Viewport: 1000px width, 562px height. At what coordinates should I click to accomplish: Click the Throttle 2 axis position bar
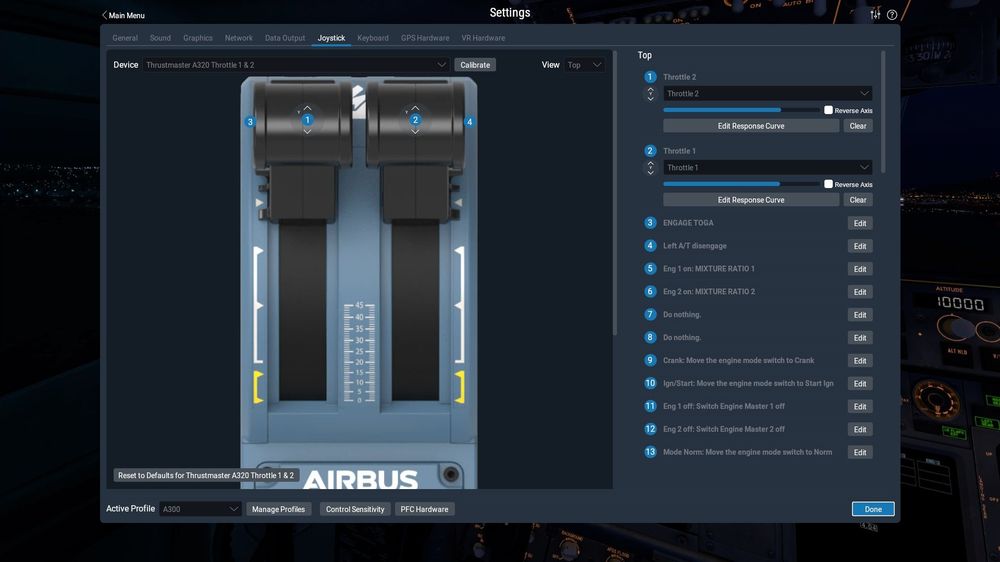coord(741,110)
